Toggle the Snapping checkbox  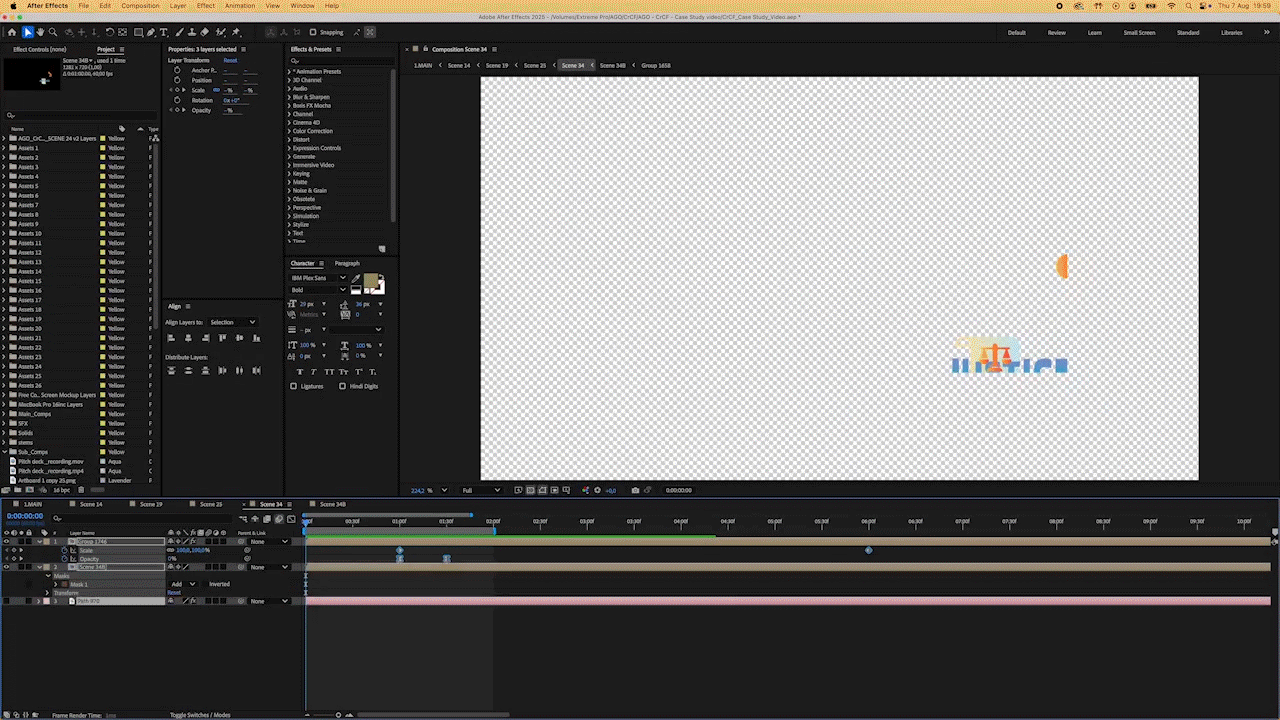(x=313, y=32)
